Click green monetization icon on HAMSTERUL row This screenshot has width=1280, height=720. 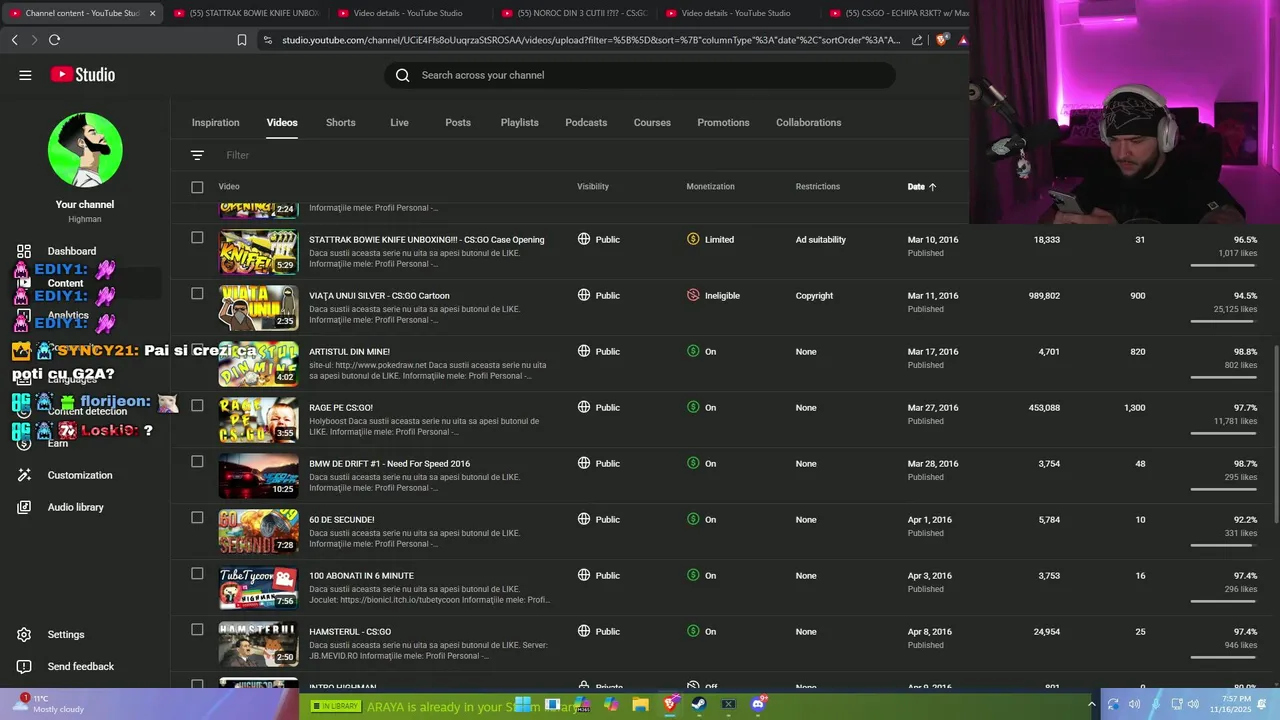coord(693,631)
